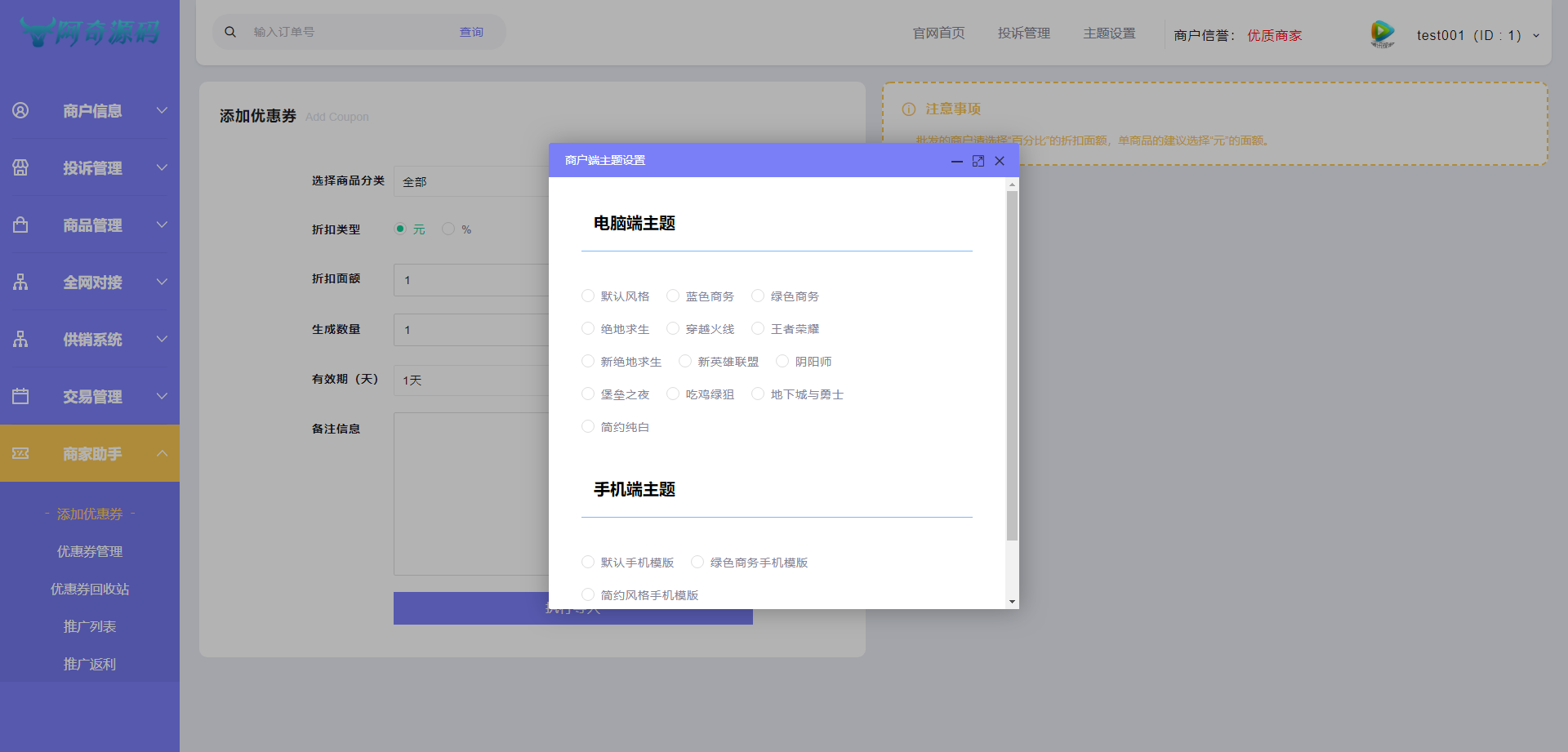The height and width of the screenshot is (752, 1568).
Task: Open 主题设置 in the top navigation
Action: tap(1109, 33)
